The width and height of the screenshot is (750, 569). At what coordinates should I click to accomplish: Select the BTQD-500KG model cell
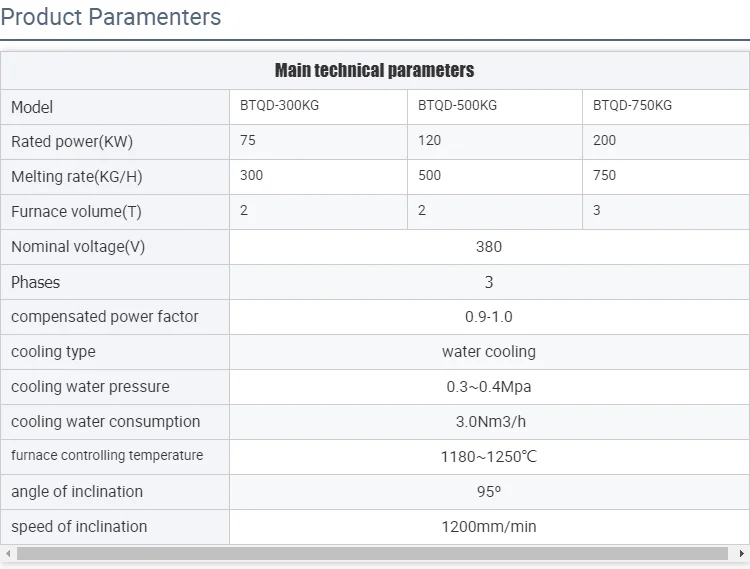pyautogui.click(x=457, y=106)
